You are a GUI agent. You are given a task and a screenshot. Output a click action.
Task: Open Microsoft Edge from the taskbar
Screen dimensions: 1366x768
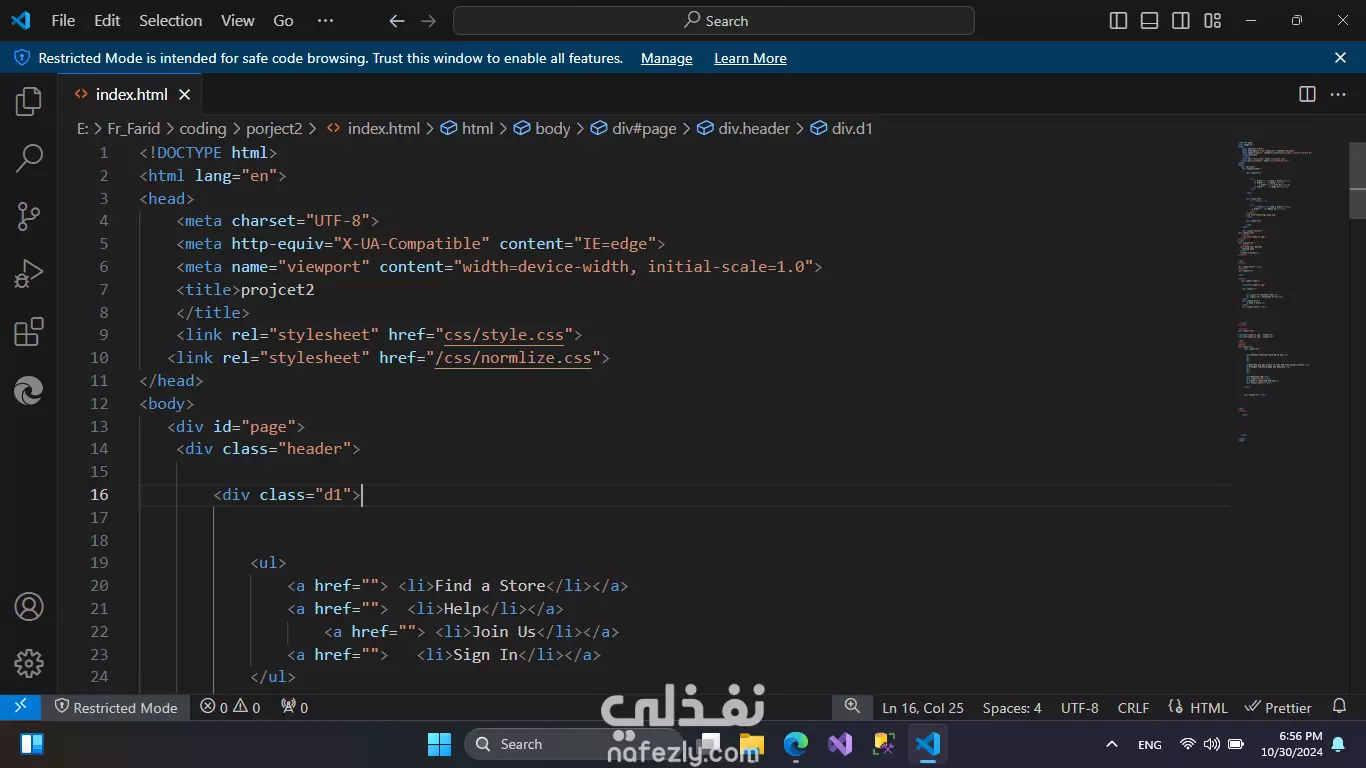point(796,744)
